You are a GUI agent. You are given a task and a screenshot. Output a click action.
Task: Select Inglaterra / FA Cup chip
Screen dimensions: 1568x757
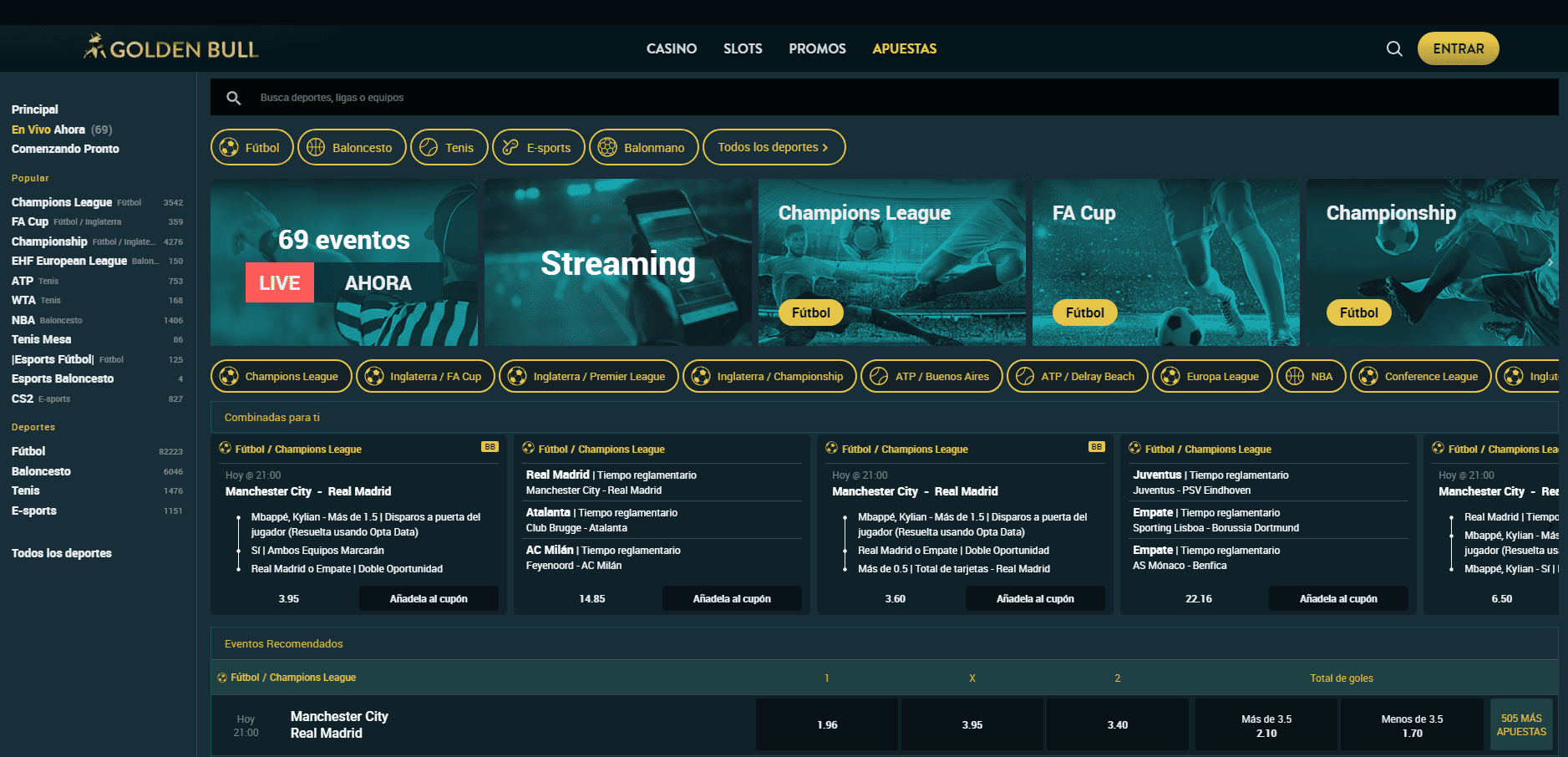pyautogui.click(x=424, y=376)
